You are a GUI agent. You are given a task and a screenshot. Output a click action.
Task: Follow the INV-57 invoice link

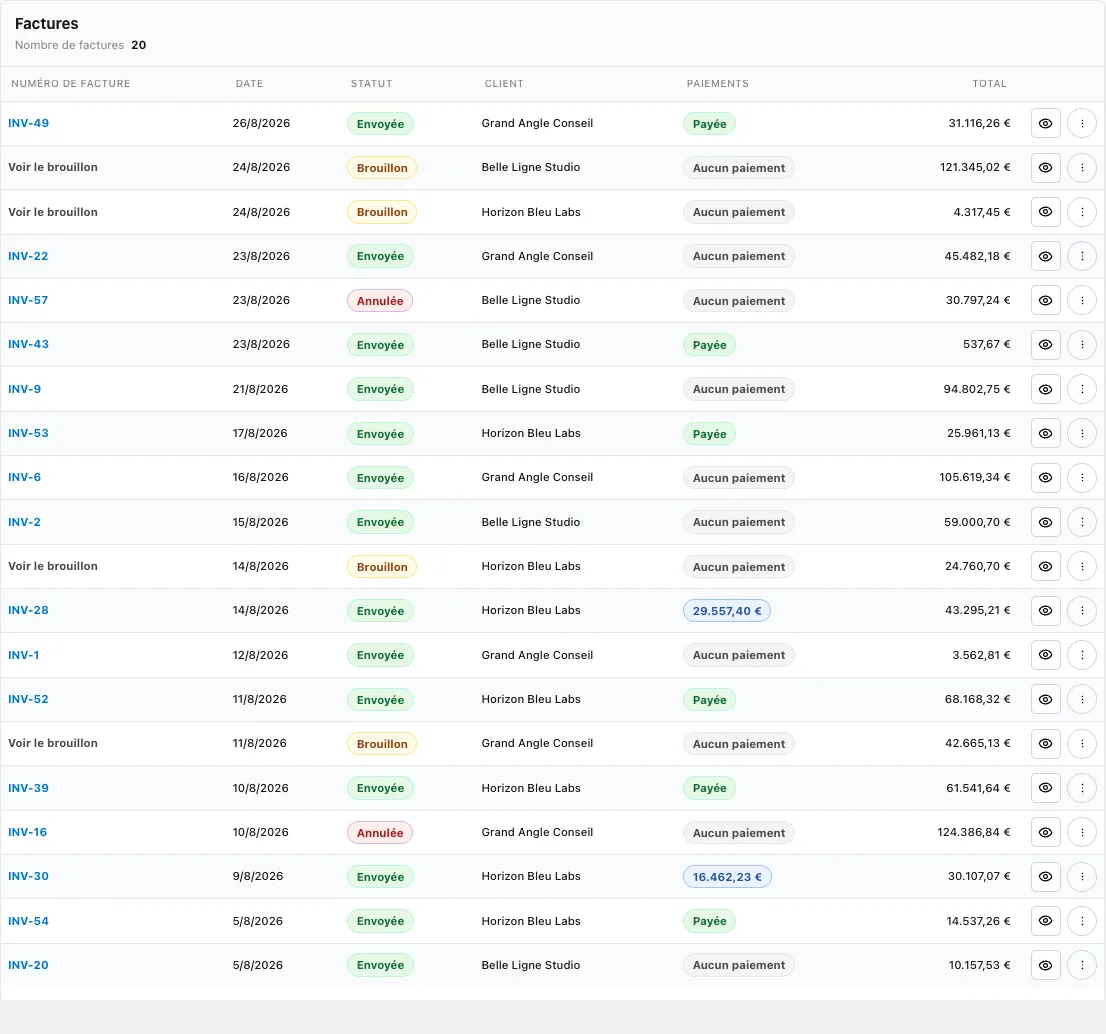coord(28,300)
